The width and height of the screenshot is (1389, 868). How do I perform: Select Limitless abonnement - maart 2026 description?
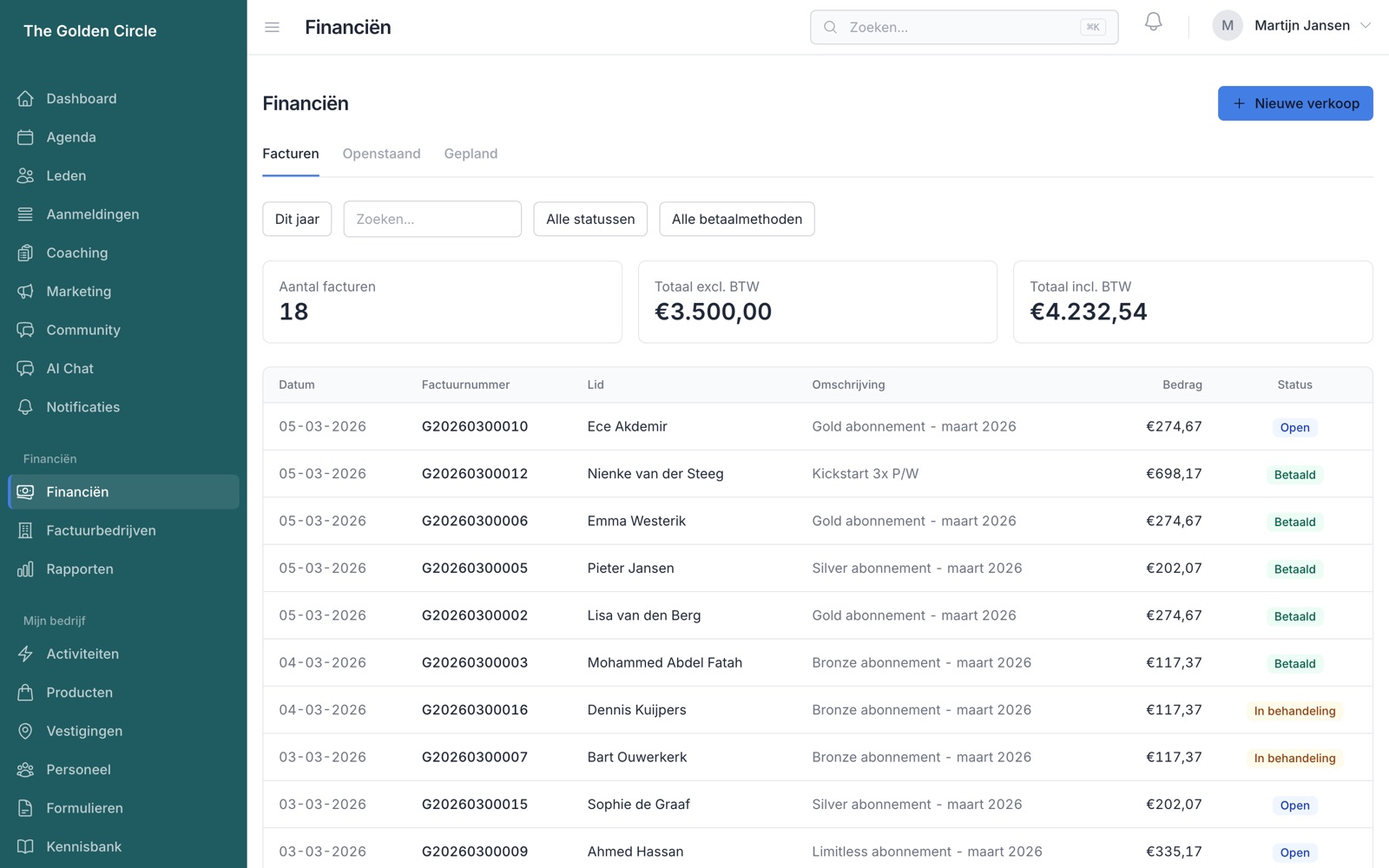[x=927, y=852]
